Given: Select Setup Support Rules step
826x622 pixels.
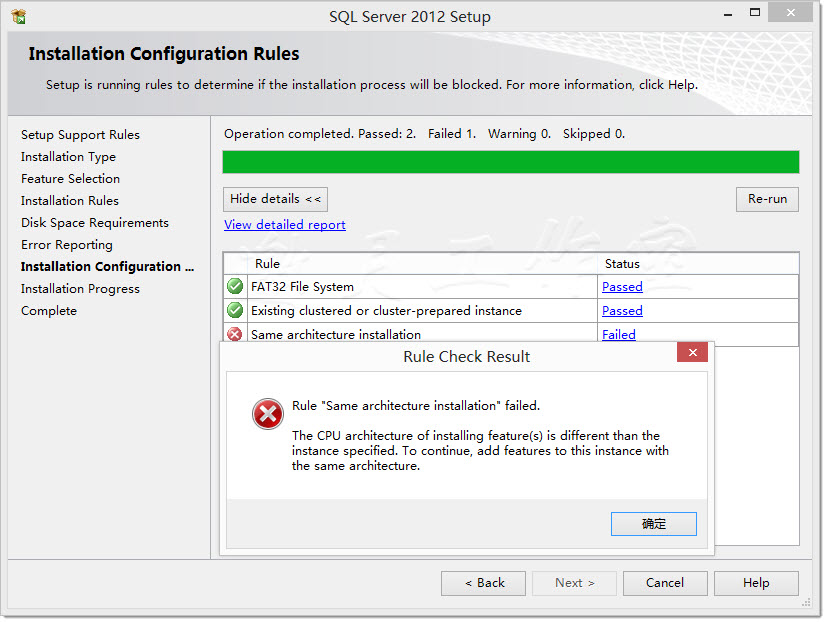Looking at the screenshot, I should tap(80, 135).
